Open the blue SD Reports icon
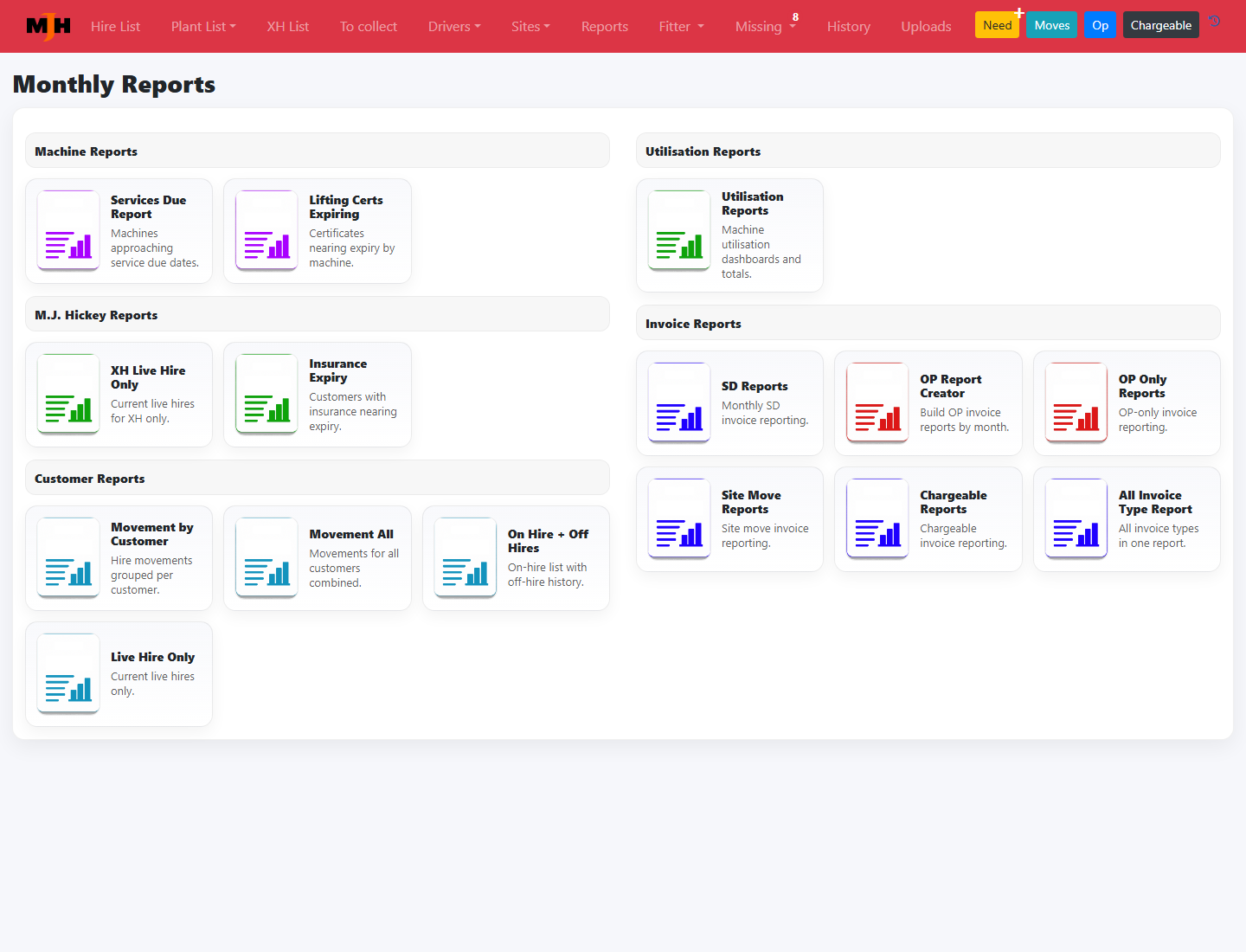The width and height of the screenshot is (1246, 952). [x=679, y=403]
